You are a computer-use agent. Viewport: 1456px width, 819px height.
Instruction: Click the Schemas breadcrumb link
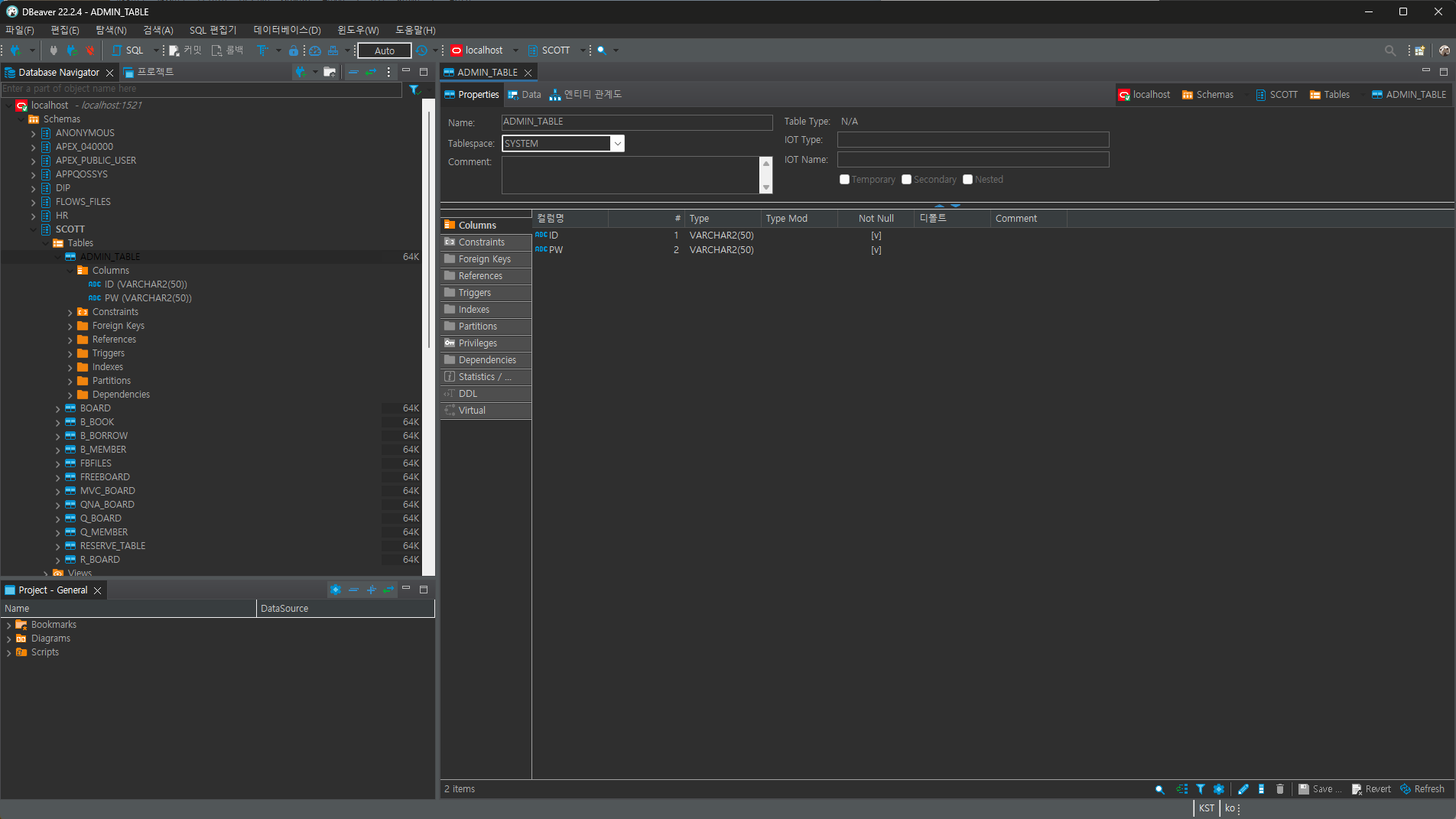[x=1207, y=95]
